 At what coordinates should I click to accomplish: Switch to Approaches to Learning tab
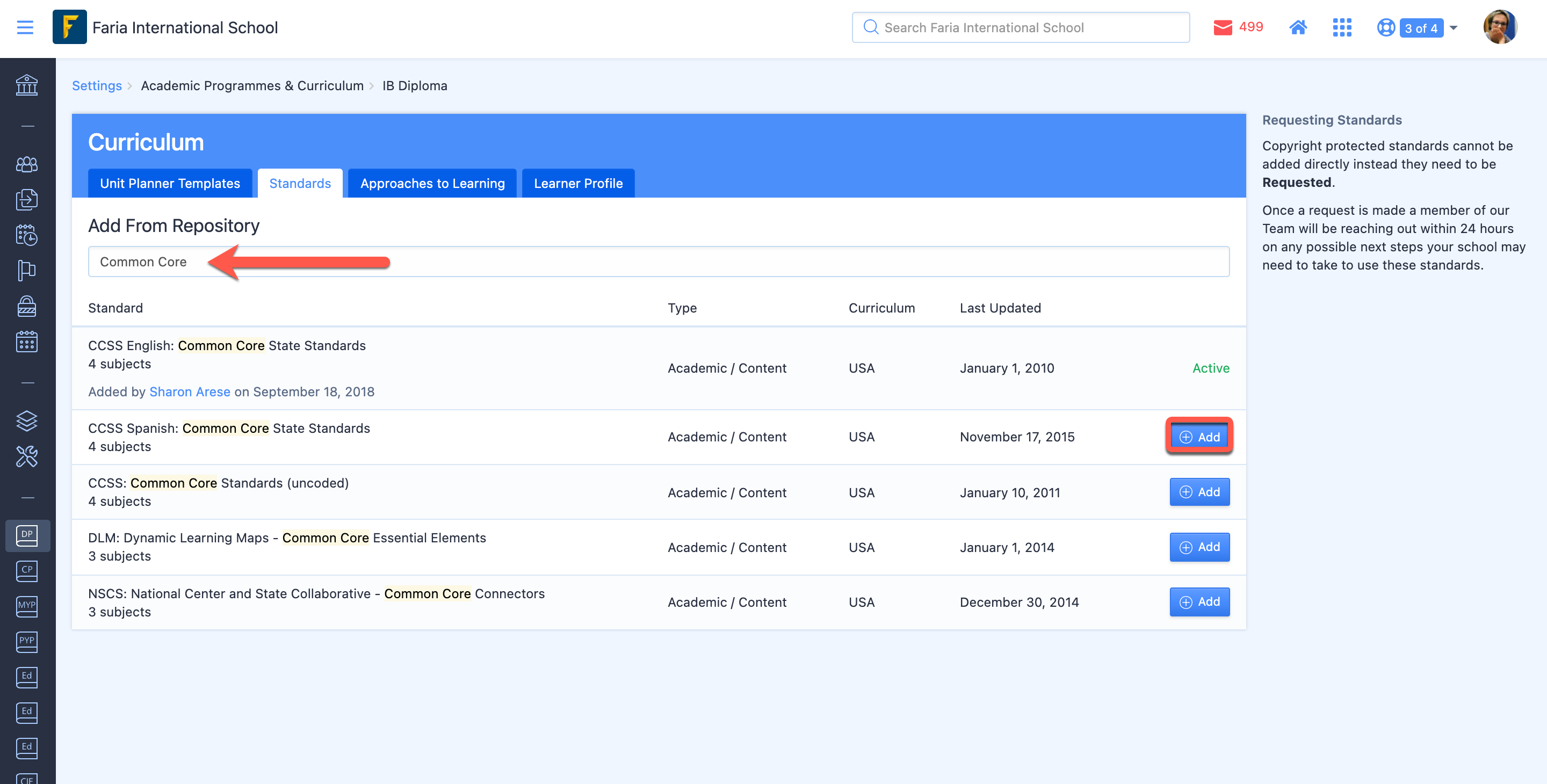432,183
